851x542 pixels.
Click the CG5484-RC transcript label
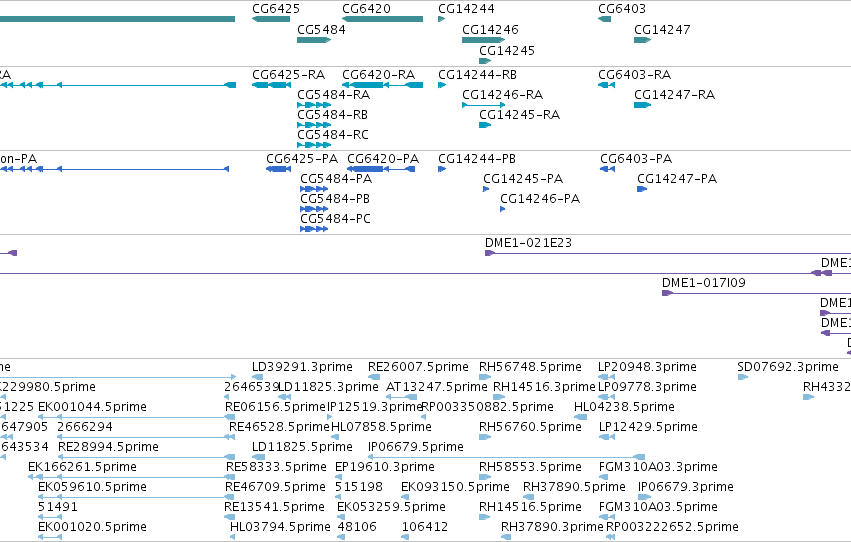(333, 135)
